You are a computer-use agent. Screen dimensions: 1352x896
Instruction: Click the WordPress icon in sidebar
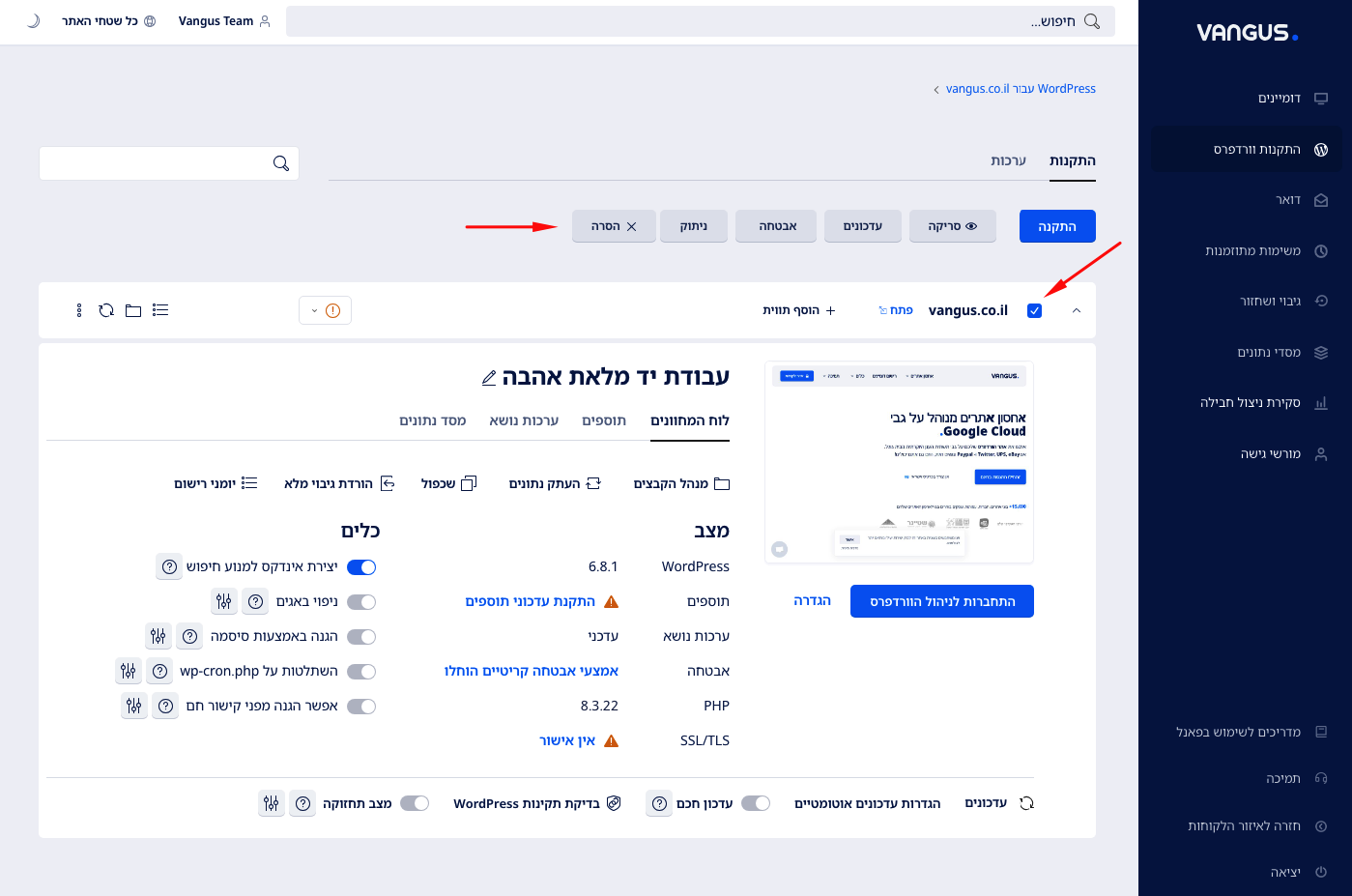[x=1321, y=150]
